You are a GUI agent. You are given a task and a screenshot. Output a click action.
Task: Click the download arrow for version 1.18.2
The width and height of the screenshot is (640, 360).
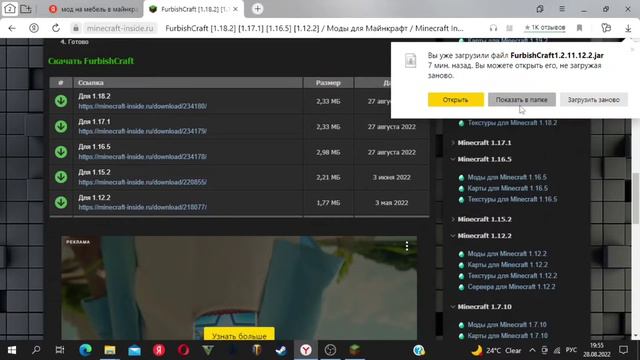tap(61, 101)
